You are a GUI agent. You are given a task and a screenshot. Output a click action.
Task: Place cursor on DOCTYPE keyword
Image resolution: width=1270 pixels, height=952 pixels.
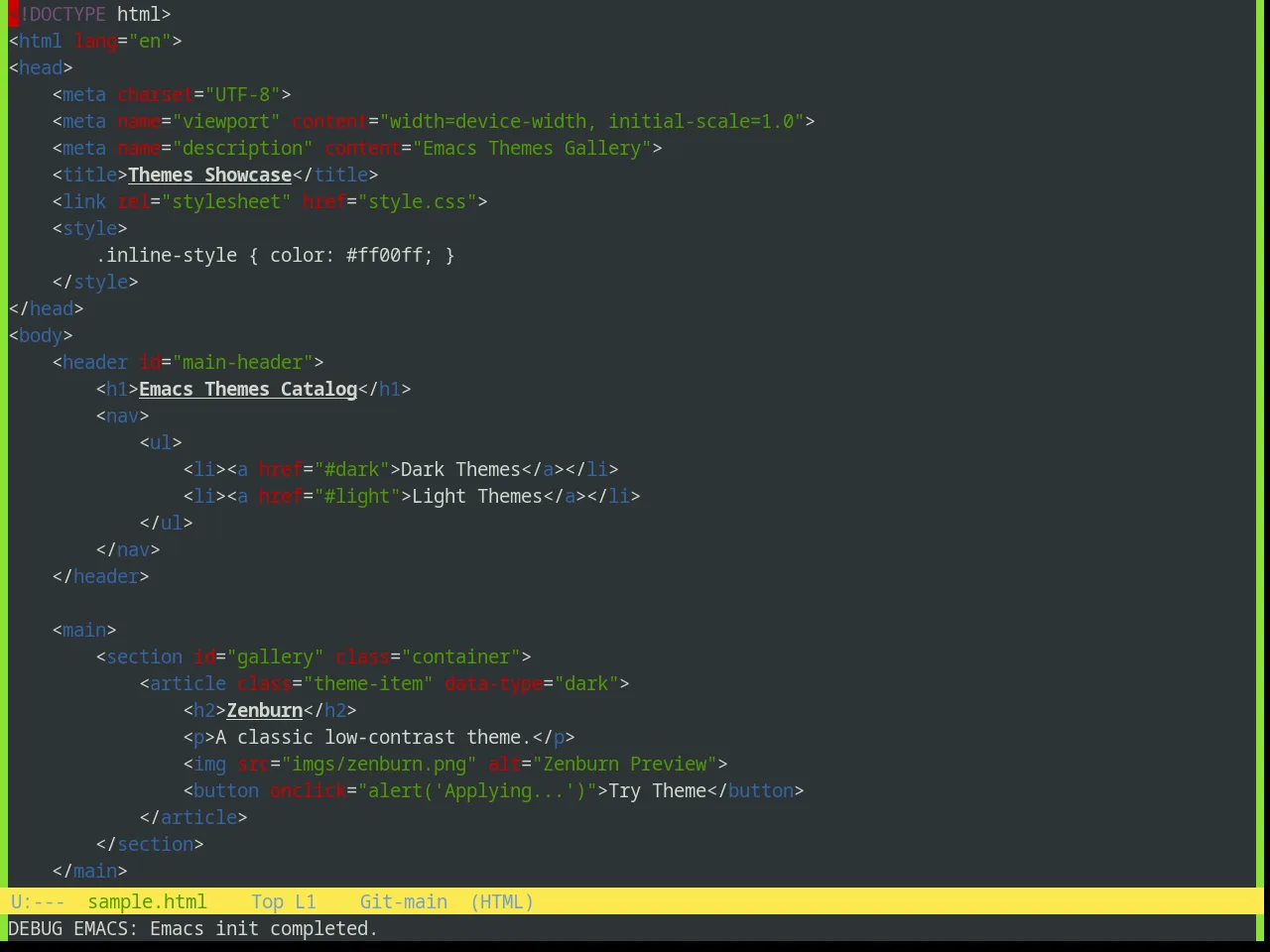click(67, 14)
